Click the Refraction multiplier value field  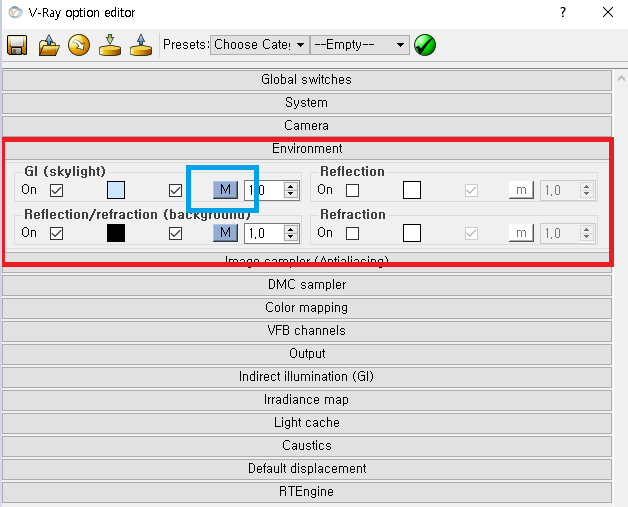click(x=560, y=233)
